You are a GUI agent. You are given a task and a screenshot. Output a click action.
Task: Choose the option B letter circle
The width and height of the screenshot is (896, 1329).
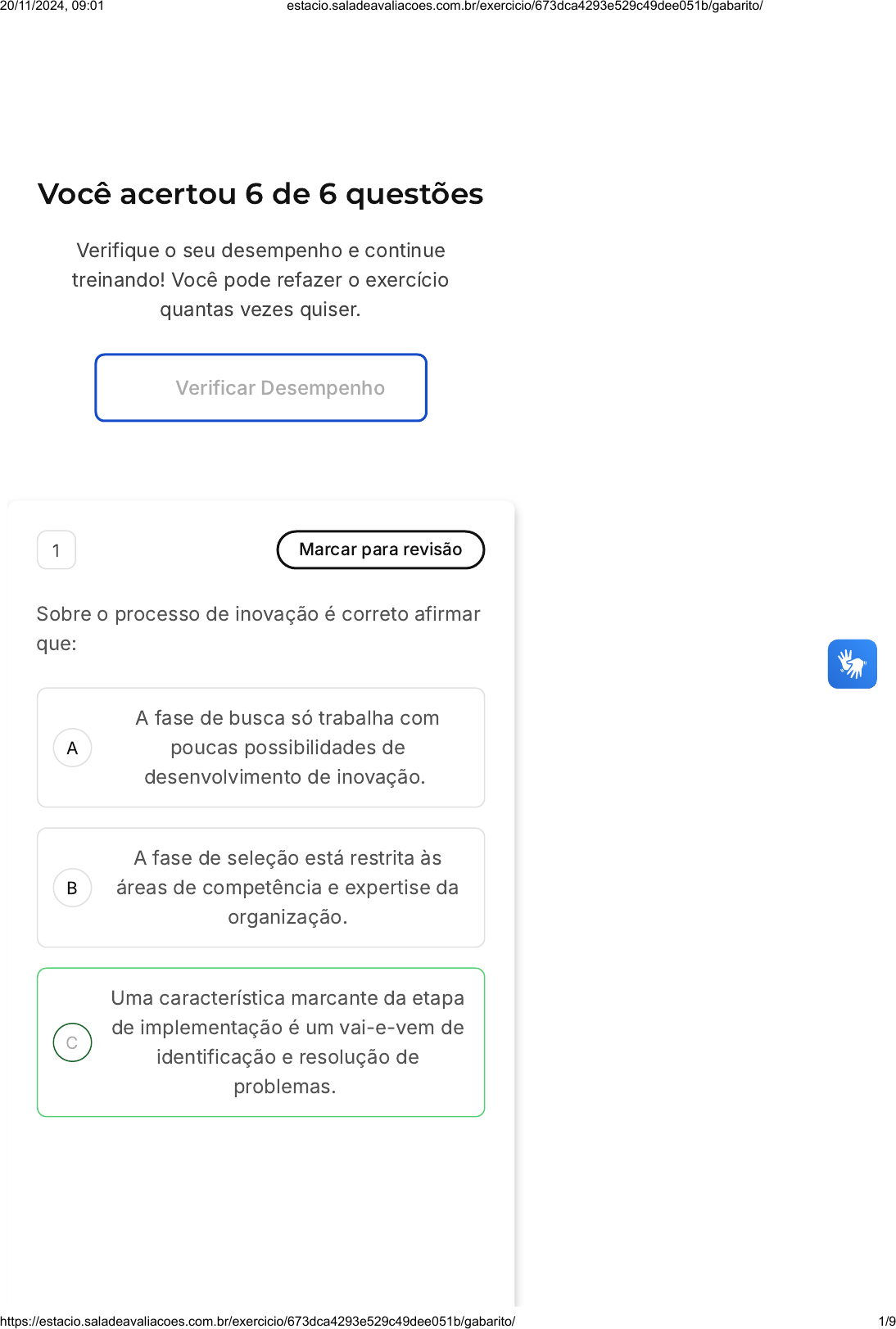[72, 888]
